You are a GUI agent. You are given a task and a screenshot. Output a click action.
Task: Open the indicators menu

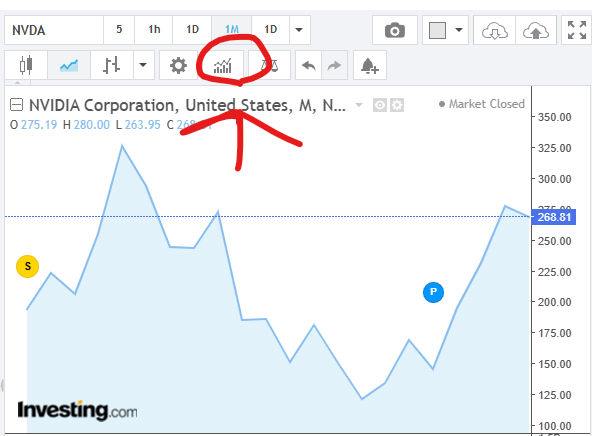222,66
